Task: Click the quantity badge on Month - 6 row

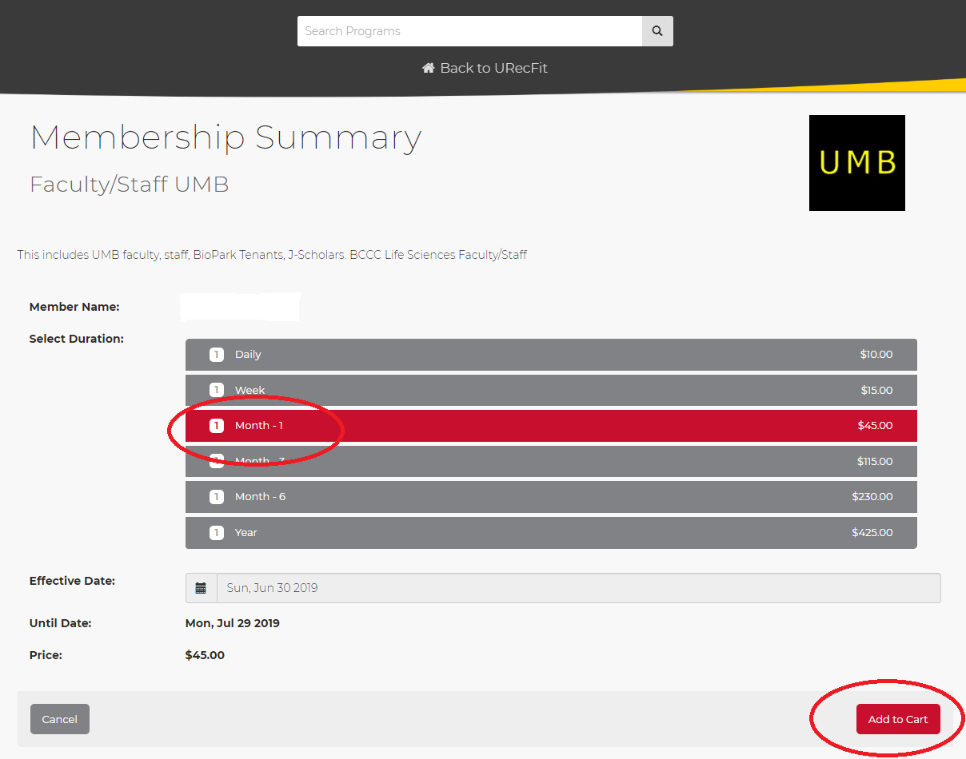Action: 216,497
